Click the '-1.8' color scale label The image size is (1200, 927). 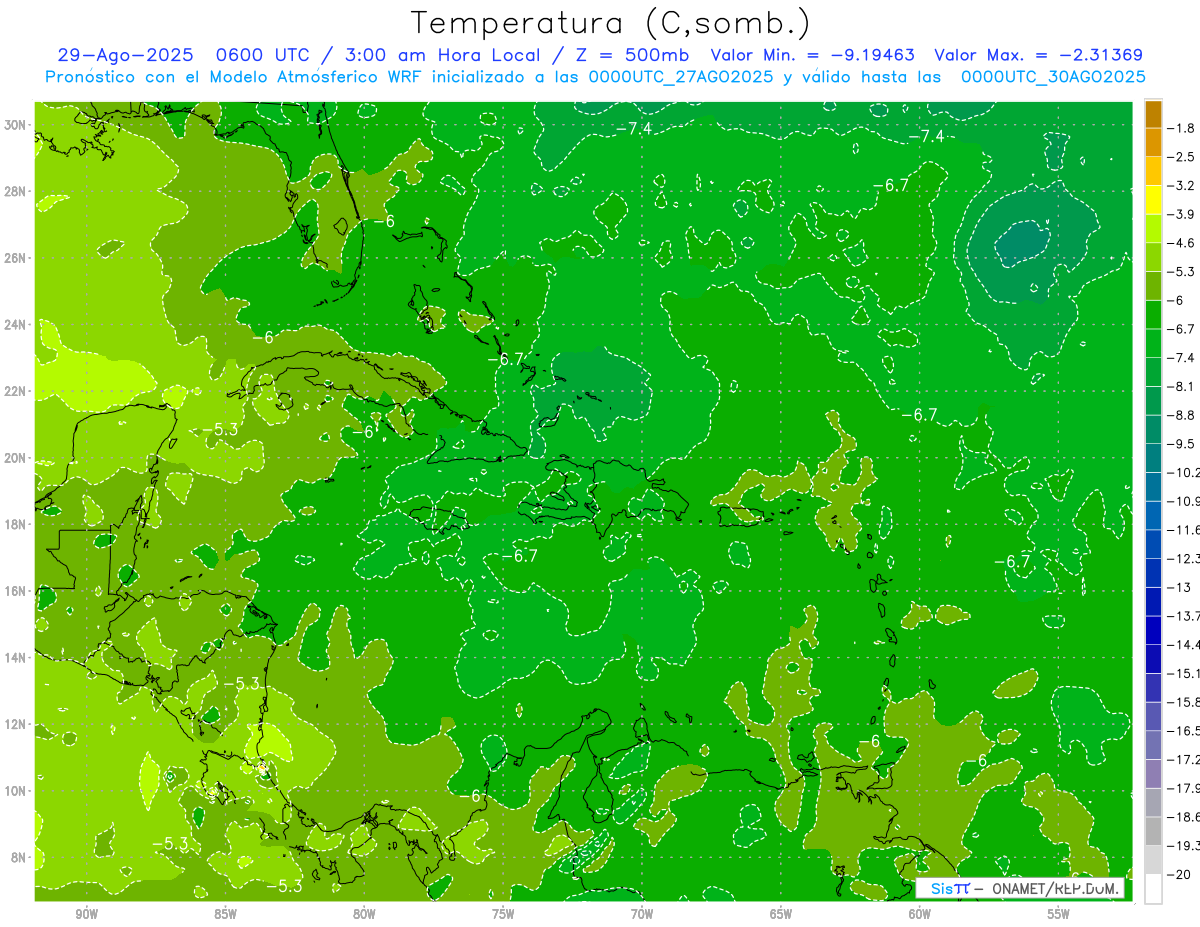click(1182, 128)
